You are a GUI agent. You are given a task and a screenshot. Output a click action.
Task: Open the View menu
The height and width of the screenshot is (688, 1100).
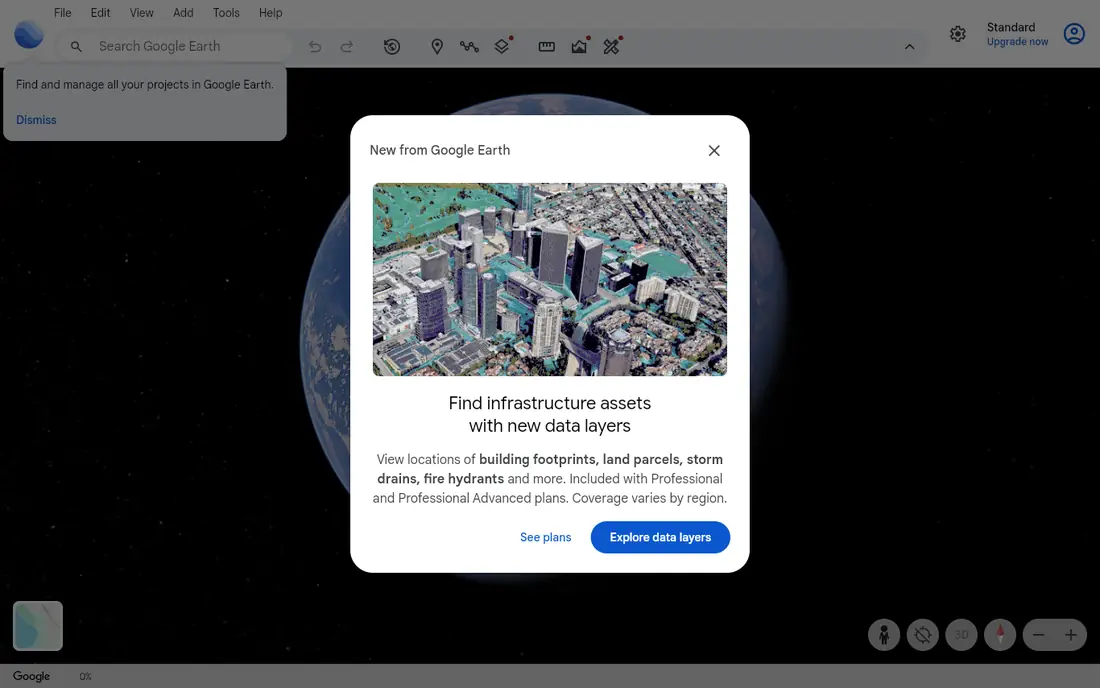click(x=142, y=13)
